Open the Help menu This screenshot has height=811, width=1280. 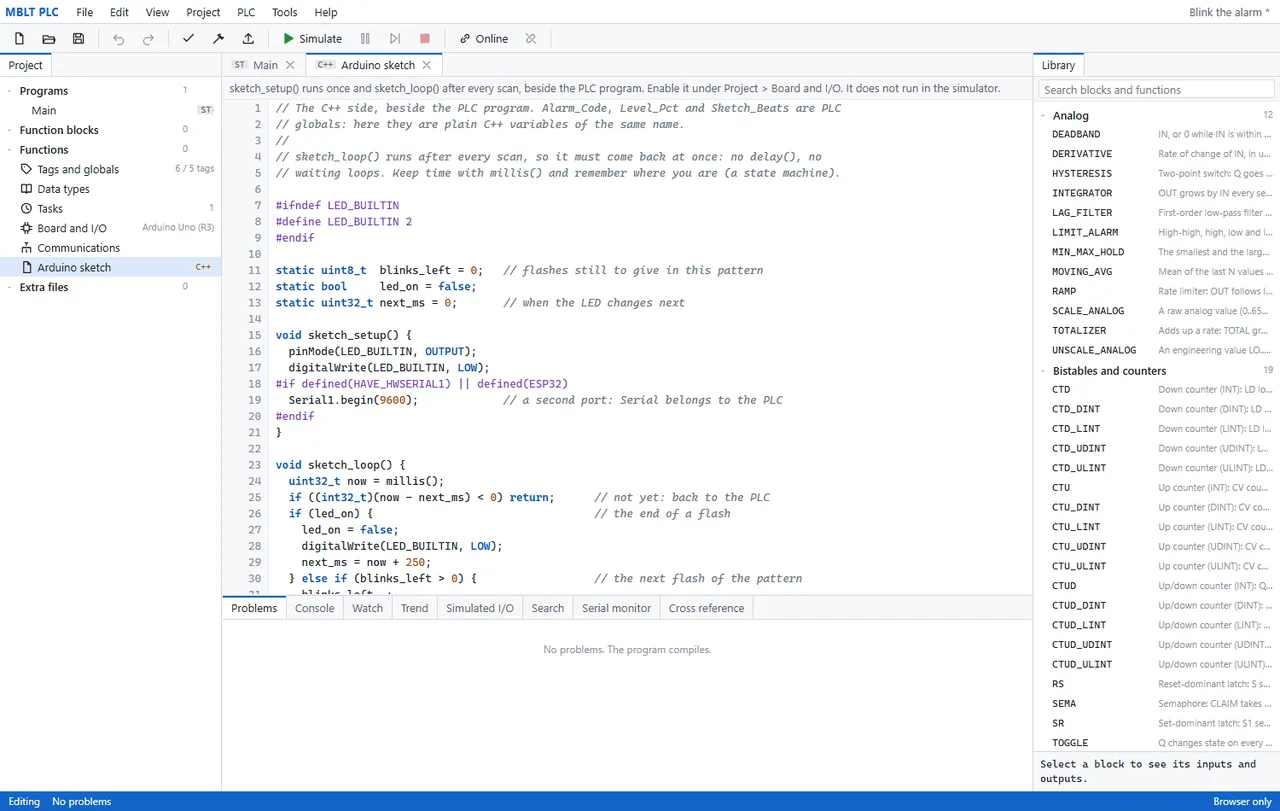click(326, 12)
